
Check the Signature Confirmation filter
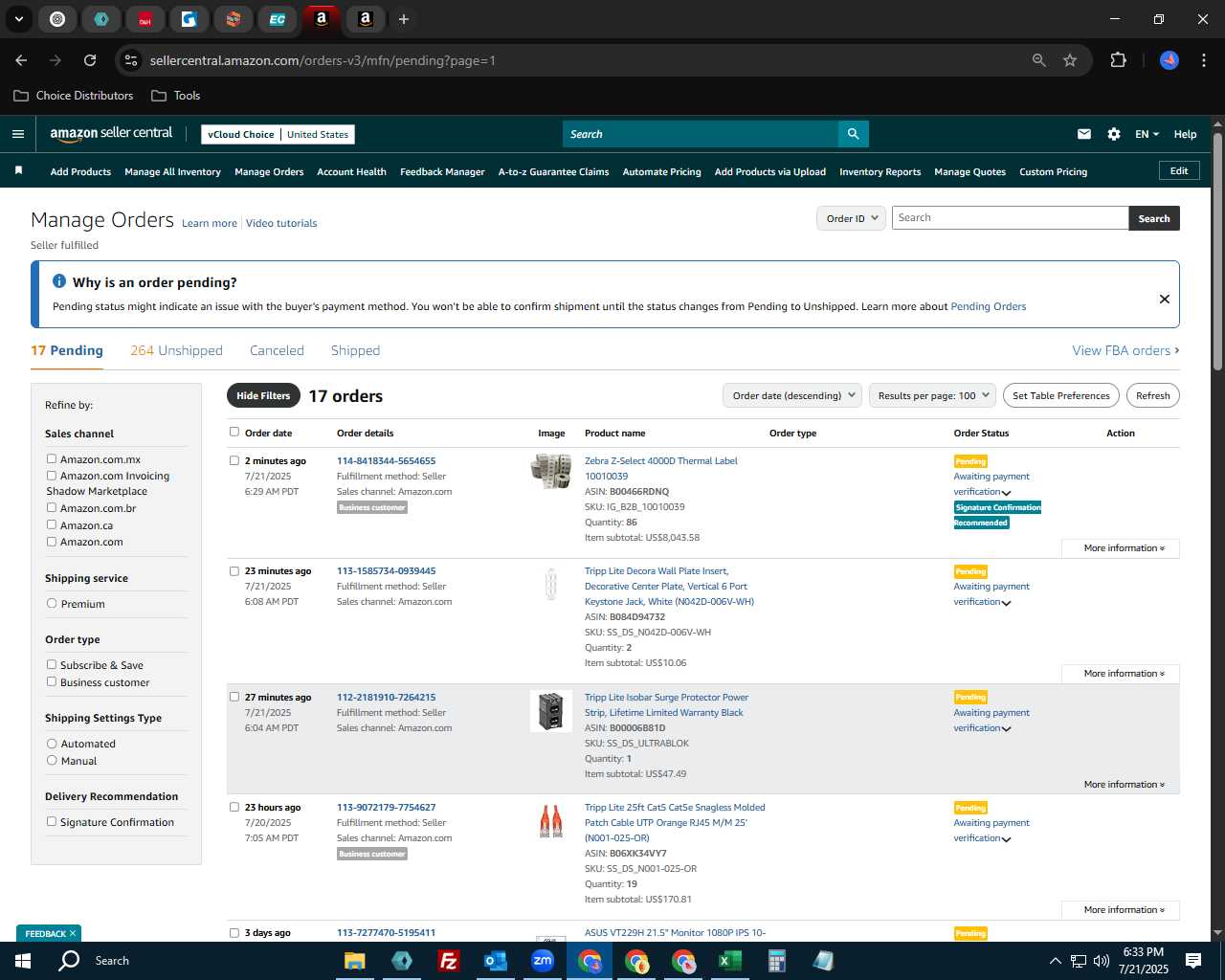(52, 822)
